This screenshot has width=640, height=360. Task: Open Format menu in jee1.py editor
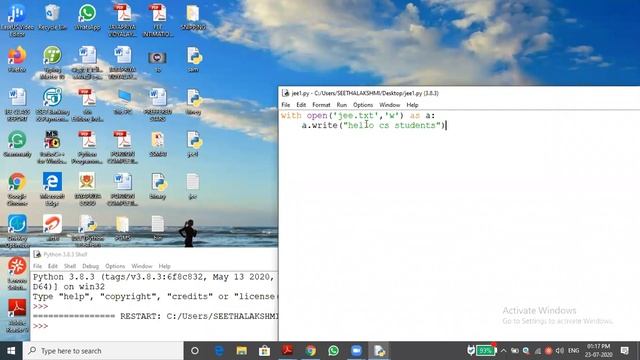321,105
